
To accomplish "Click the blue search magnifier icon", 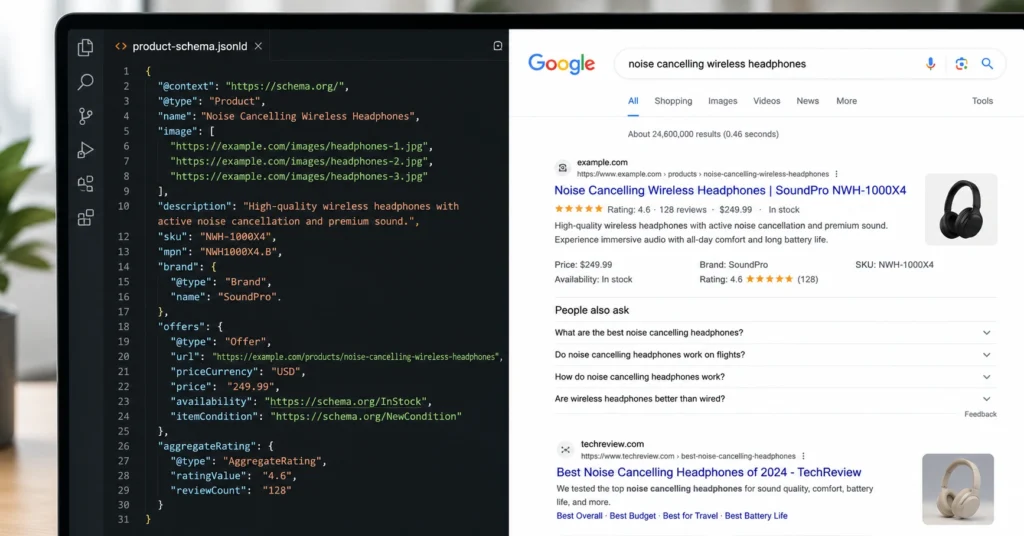I will (x=987, y=63).
